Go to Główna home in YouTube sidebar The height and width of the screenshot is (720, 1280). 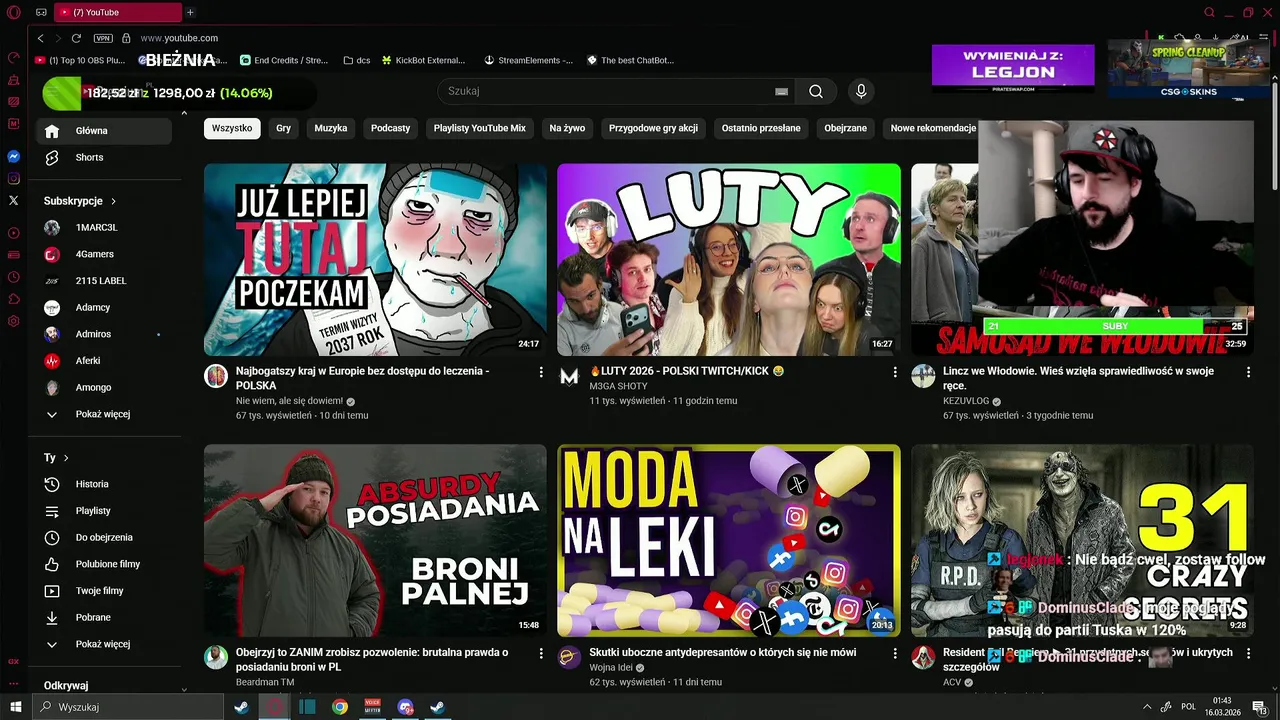click(x=104, y=131)
